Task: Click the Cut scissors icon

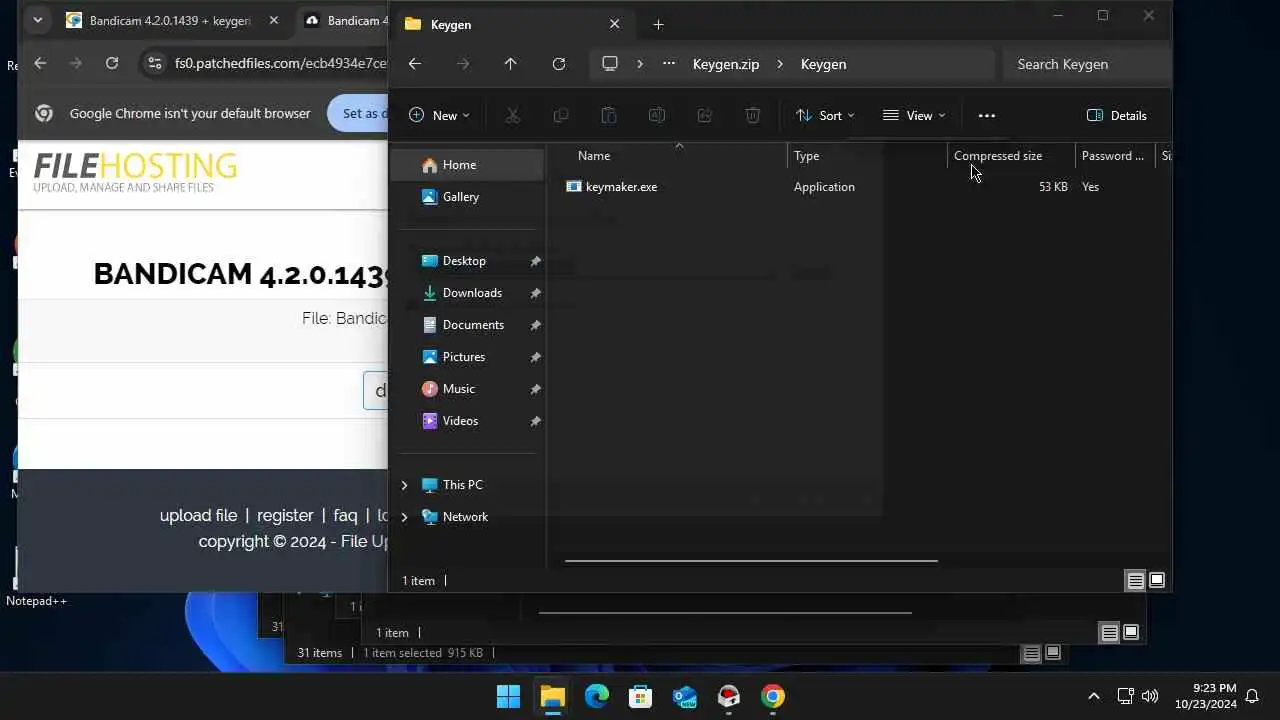Action: (x=513, y=116)
